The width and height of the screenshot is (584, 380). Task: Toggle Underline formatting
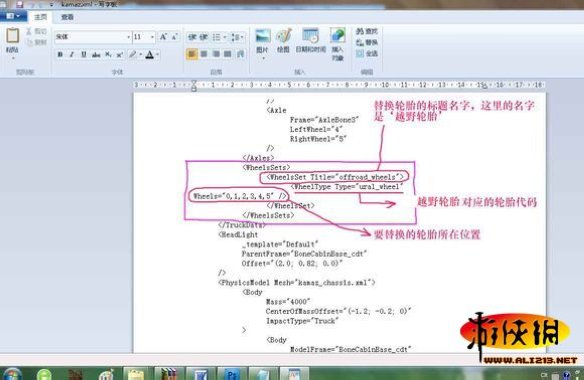coord(84,54)
